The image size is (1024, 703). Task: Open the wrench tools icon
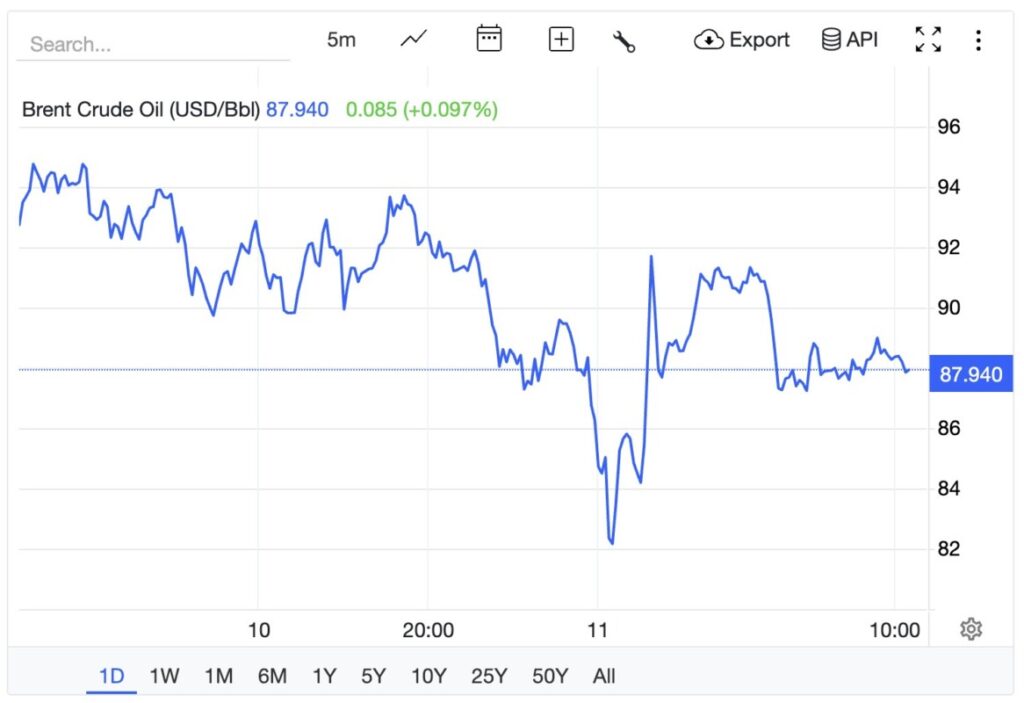(x=625, y=41)
